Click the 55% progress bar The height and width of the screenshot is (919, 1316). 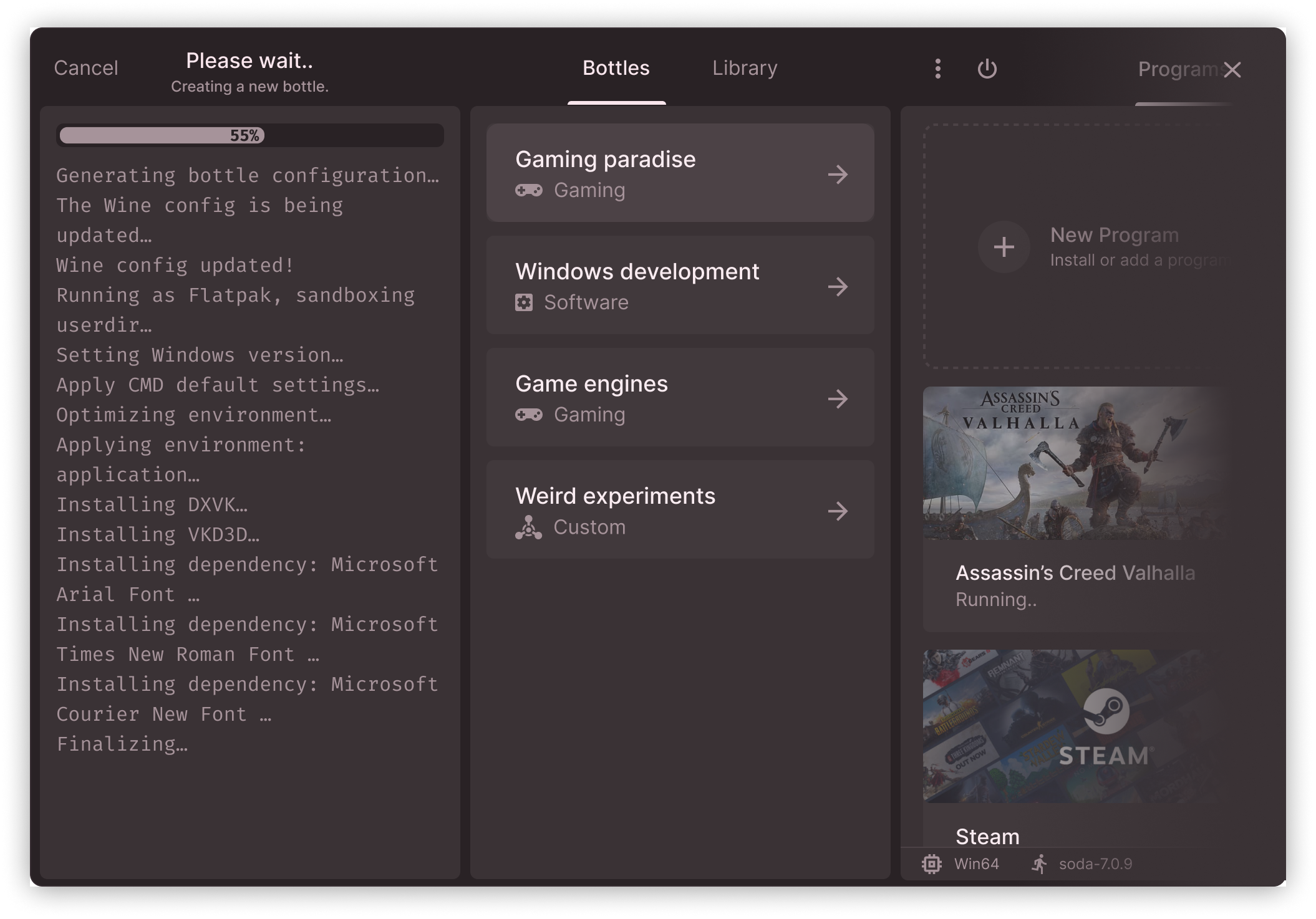pyautogui.click(x=249, y=135)
